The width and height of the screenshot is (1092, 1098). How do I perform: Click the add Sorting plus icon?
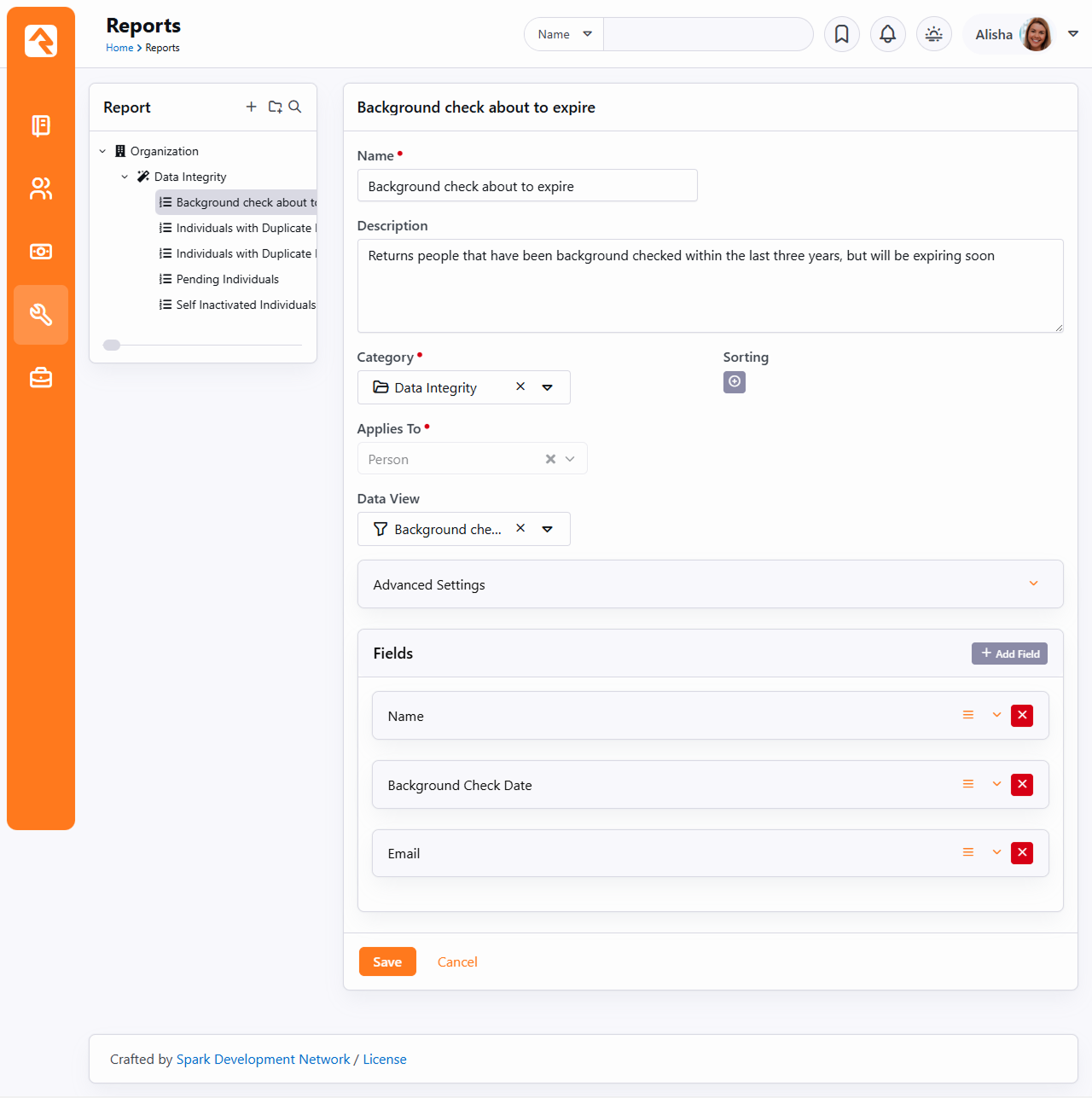[x=734, y=381]
